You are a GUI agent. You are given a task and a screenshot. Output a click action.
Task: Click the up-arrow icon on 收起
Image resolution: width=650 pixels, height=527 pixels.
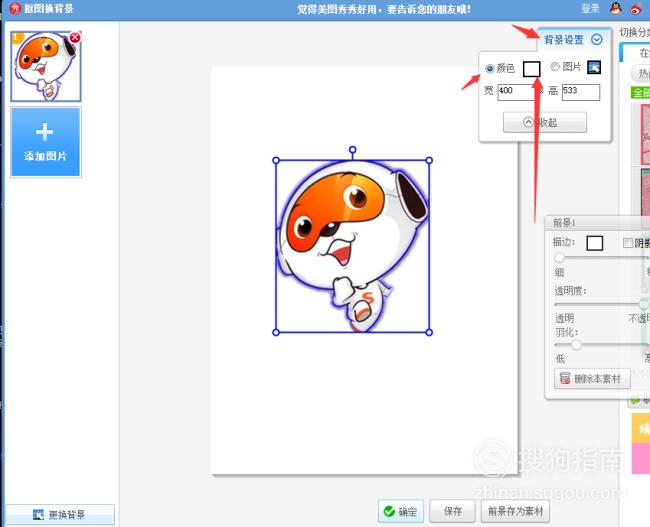pyautogui.click(x=528, y=122)
